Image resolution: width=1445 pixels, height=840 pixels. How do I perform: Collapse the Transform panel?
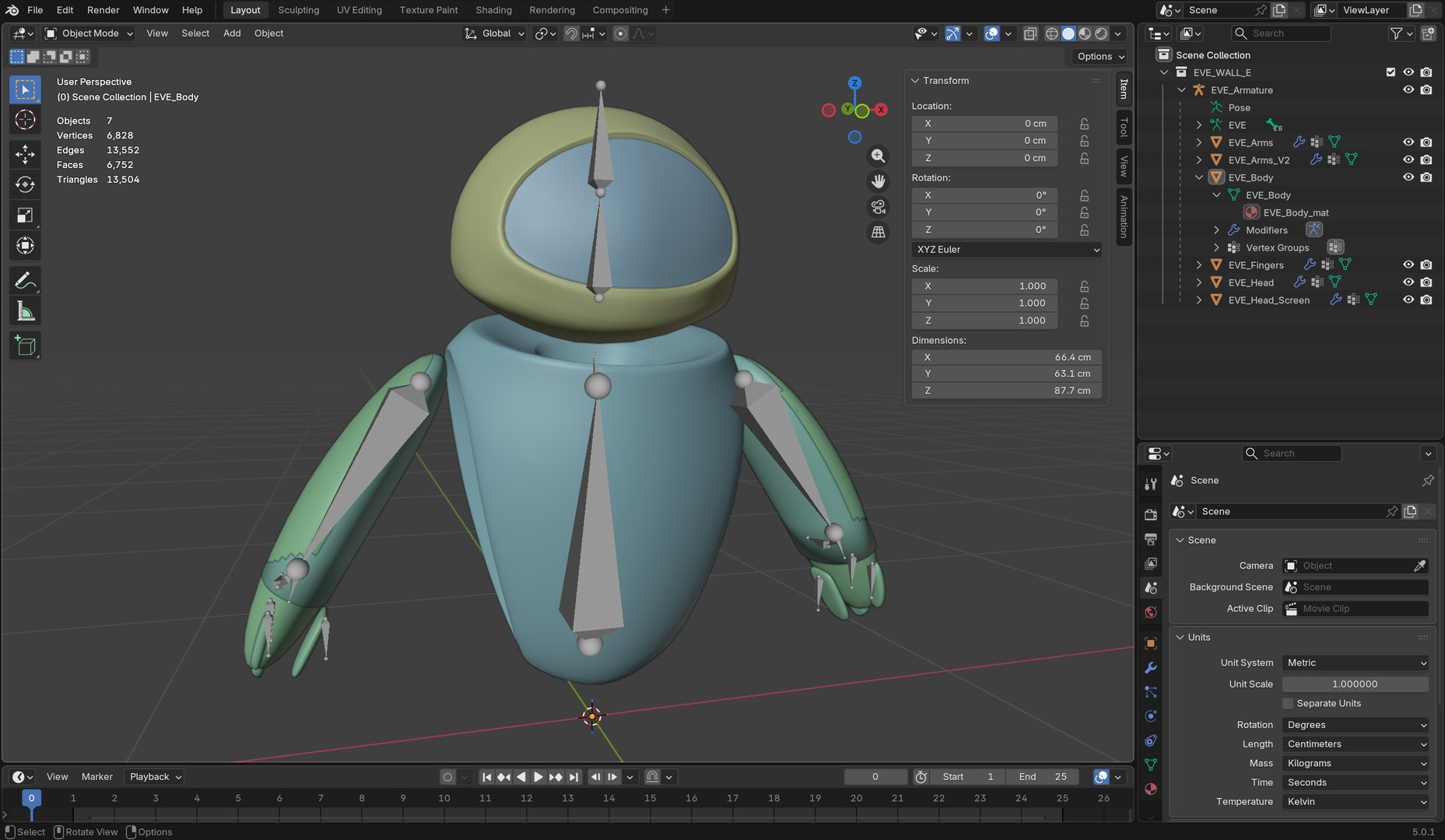click(916, 81)
